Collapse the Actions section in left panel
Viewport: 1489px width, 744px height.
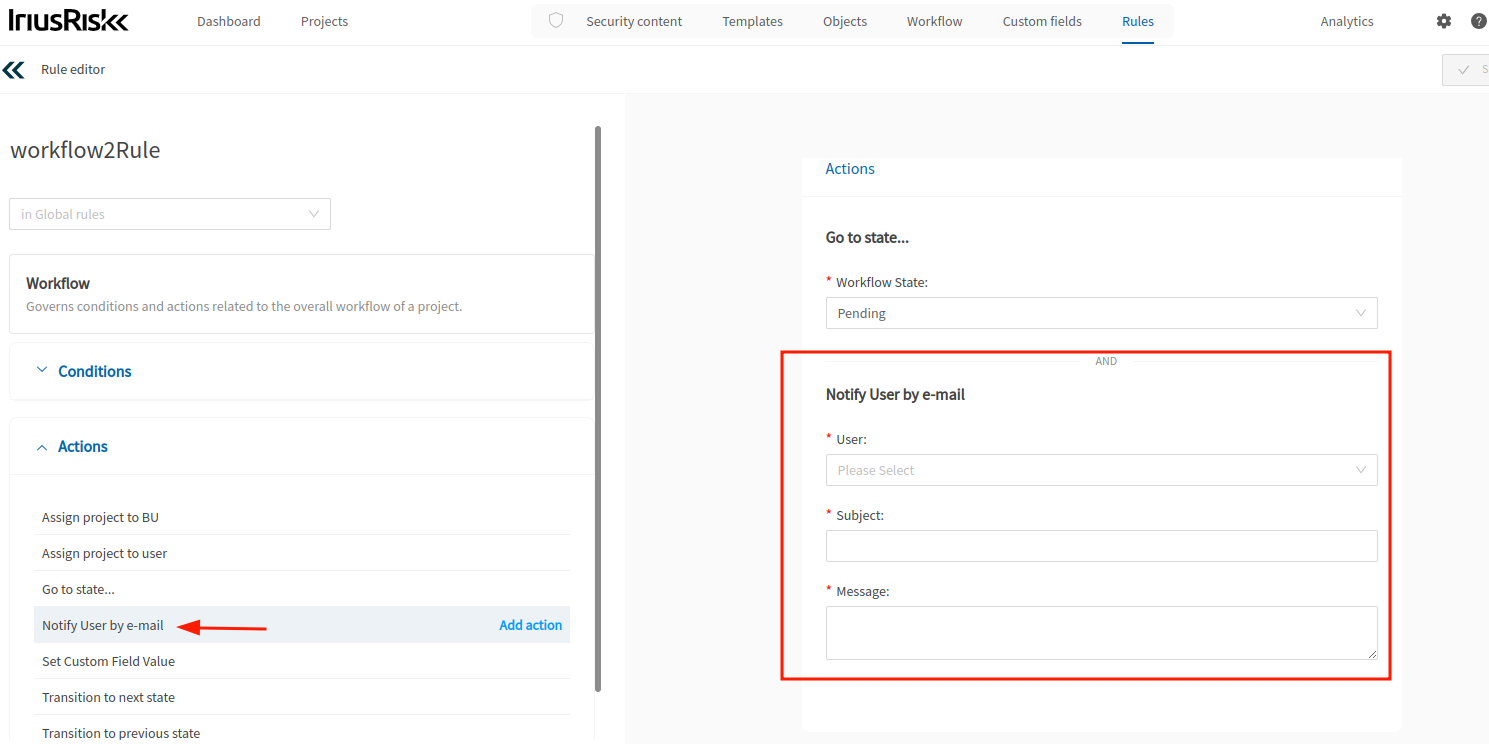(x=302, y=447)
